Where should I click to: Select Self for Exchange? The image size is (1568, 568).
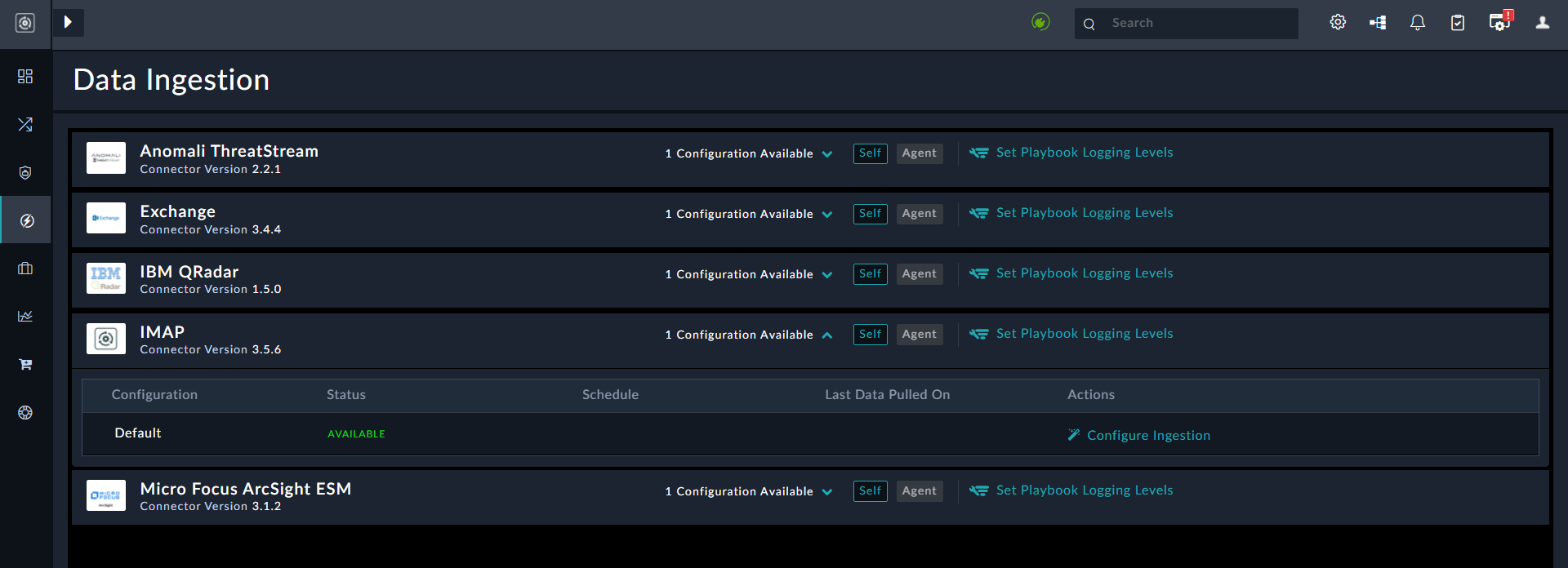click(871, 214)
